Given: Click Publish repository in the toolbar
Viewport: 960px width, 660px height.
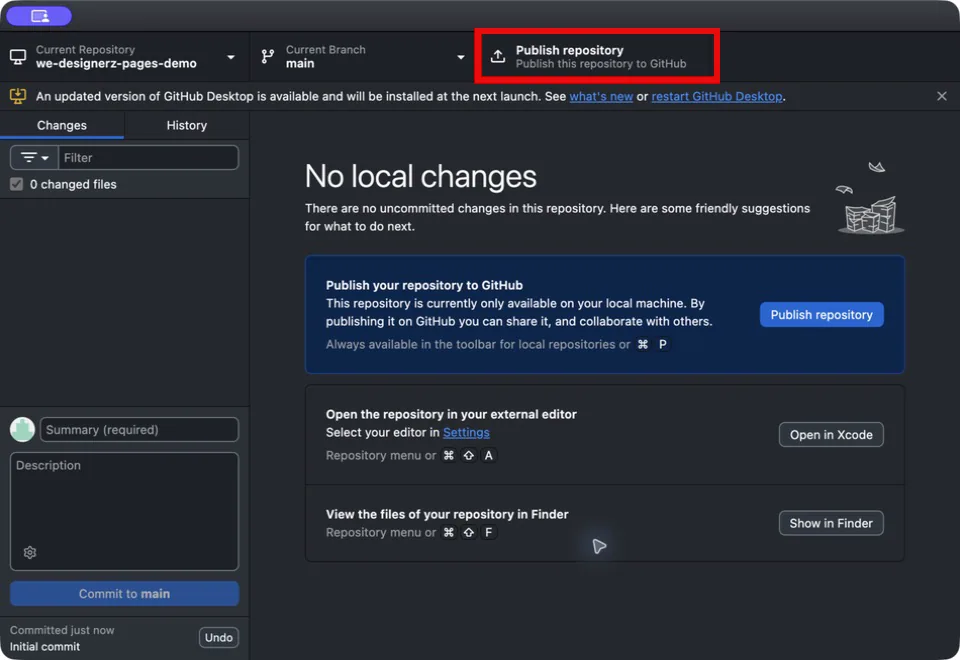Looking at the screenshot, I should coord(597,56).
